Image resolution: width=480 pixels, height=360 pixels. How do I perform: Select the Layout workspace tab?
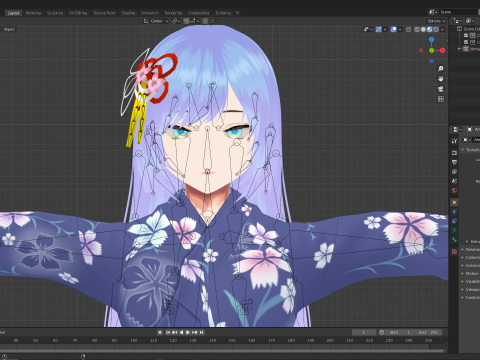pos(13,13)
